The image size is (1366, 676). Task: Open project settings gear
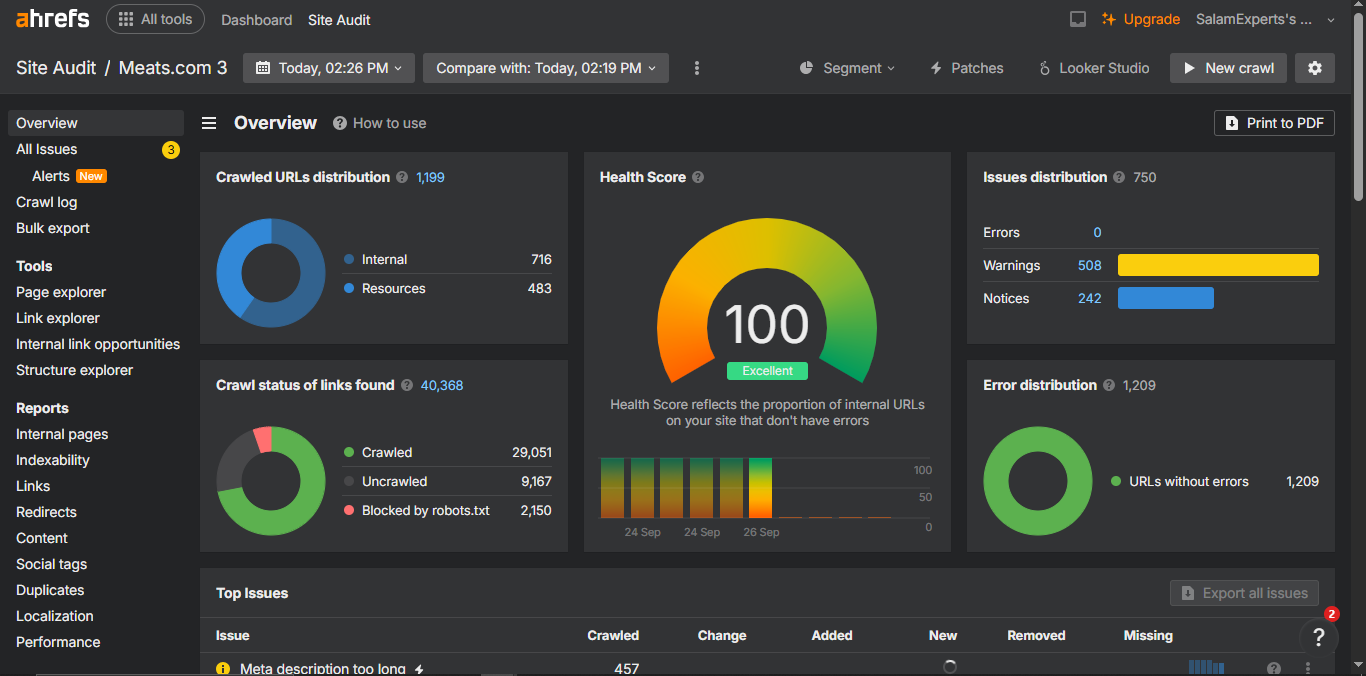[x=1315, y=68]
